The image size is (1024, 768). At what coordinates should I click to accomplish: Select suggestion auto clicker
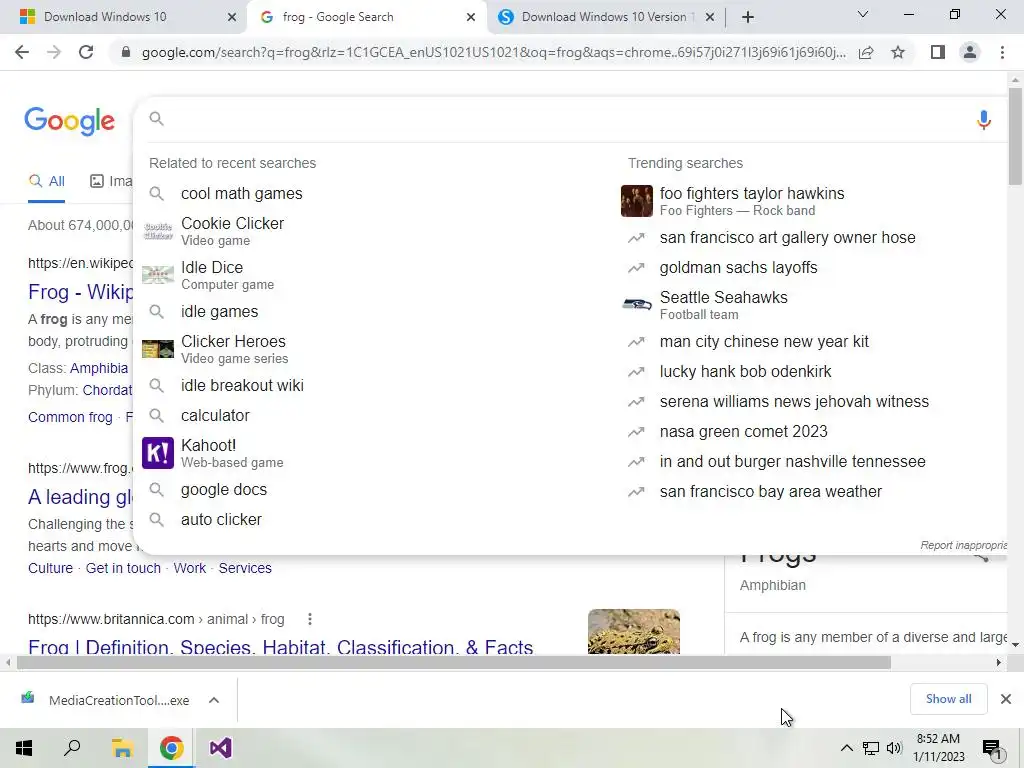tap(221, 520)
